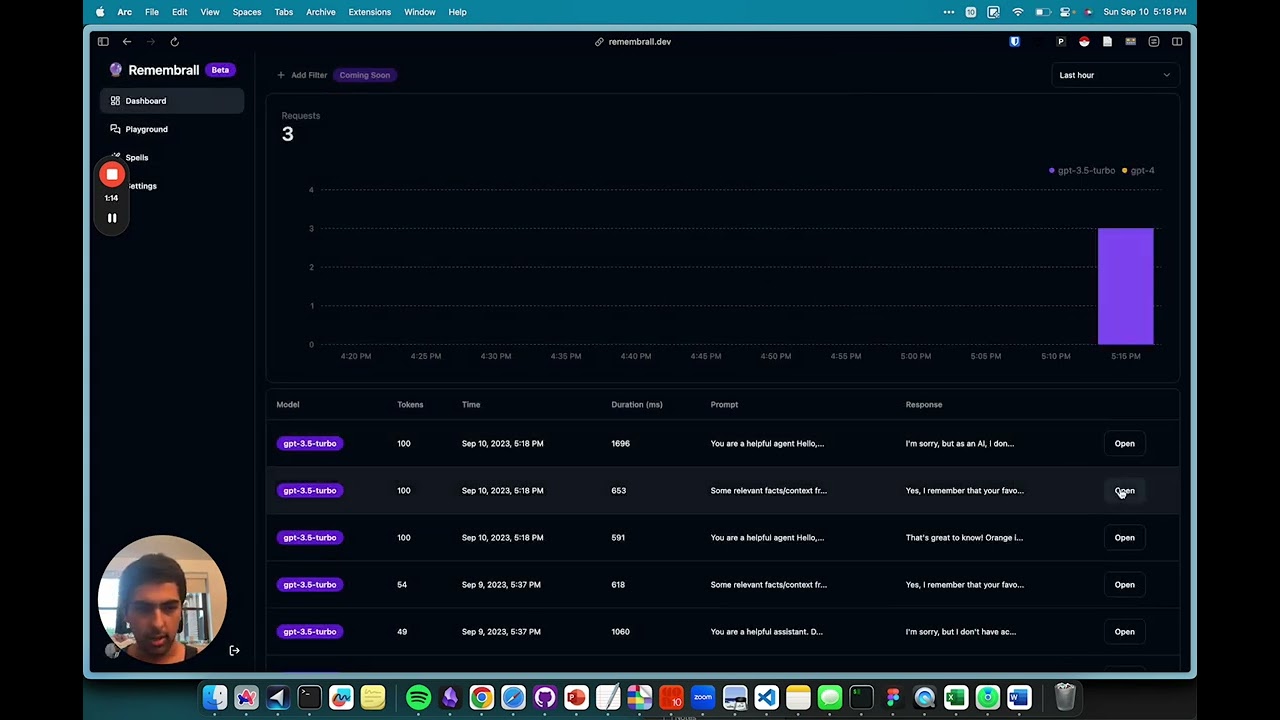Open the Dashboard page in sidebar
The image size is (1280, 720).
pos(171,101)
